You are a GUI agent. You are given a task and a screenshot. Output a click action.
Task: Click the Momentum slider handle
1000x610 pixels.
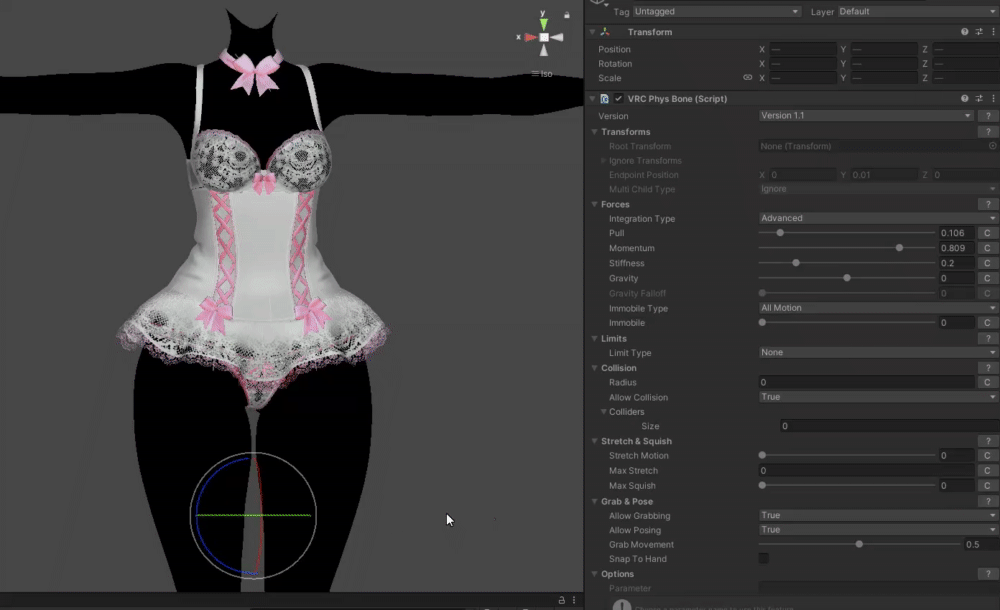[899, 248]
